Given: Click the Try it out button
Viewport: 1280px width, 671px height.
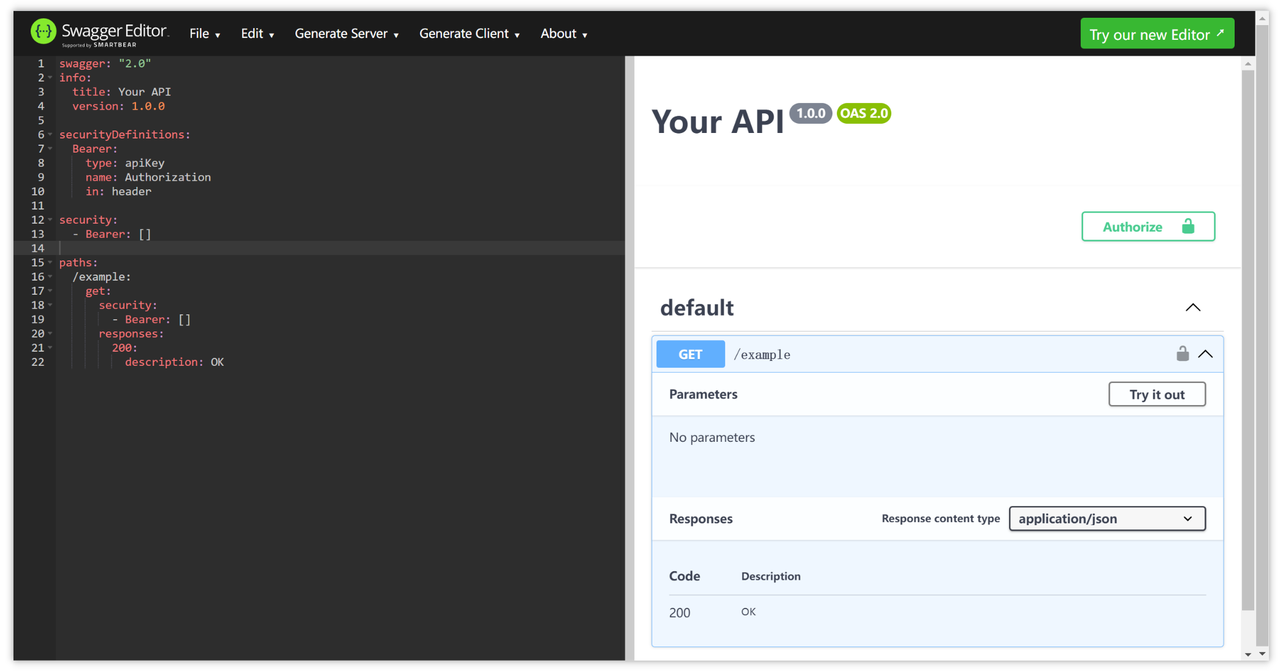Looking at the screenshot, I should [1156, 395].
